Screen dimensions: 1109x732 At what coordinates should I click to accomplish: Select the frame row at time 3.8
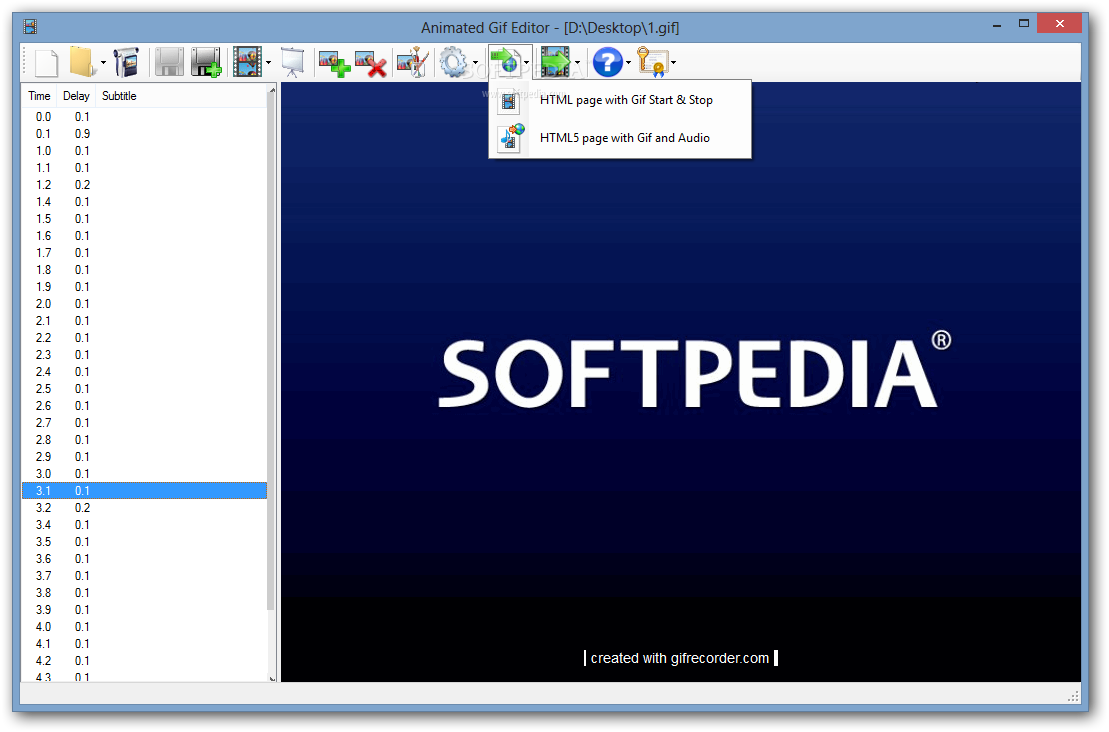(144, 593)
